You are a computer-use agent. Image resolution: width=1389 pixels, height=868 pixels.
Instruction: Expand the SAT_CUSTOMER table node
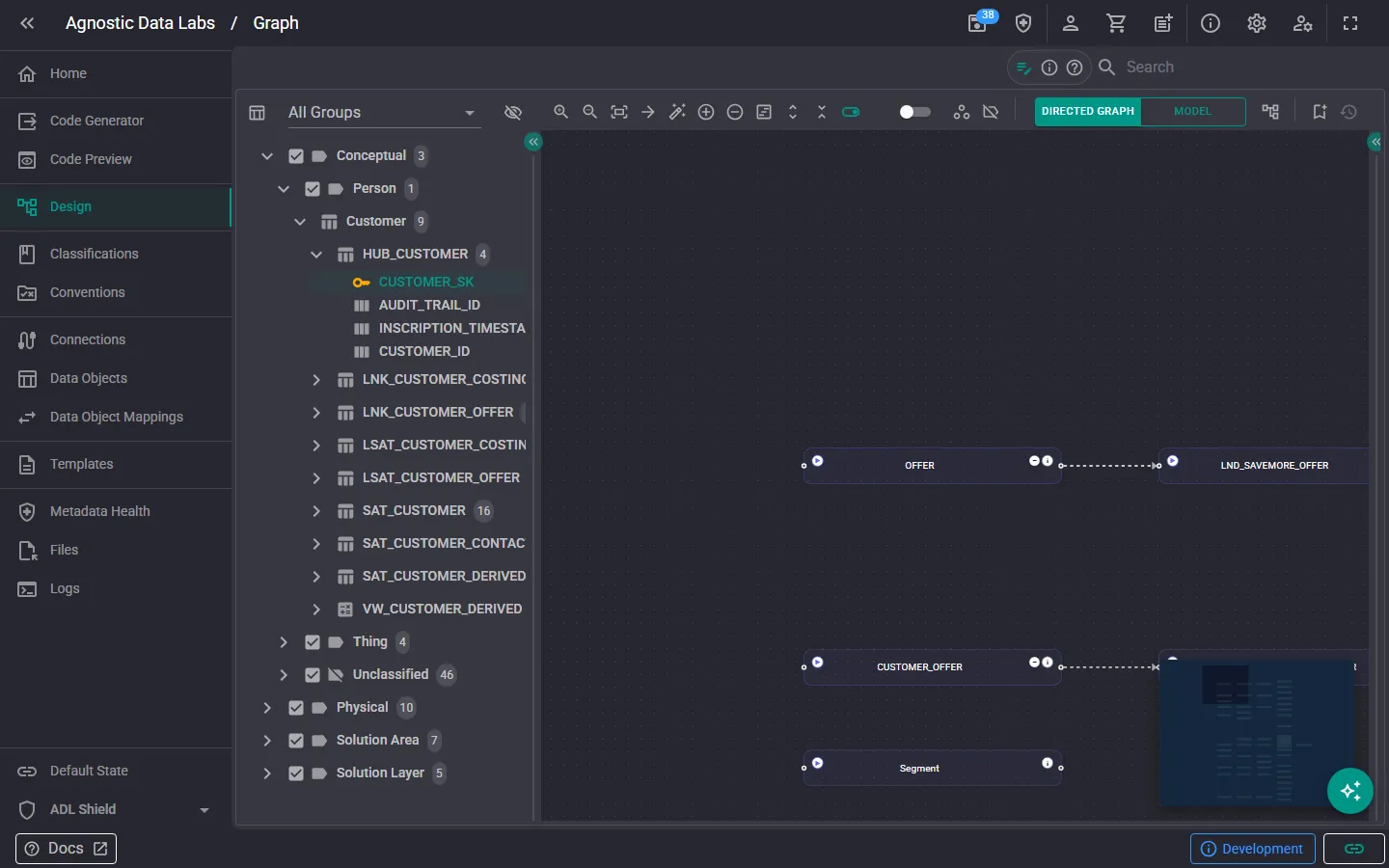[315, 511]
